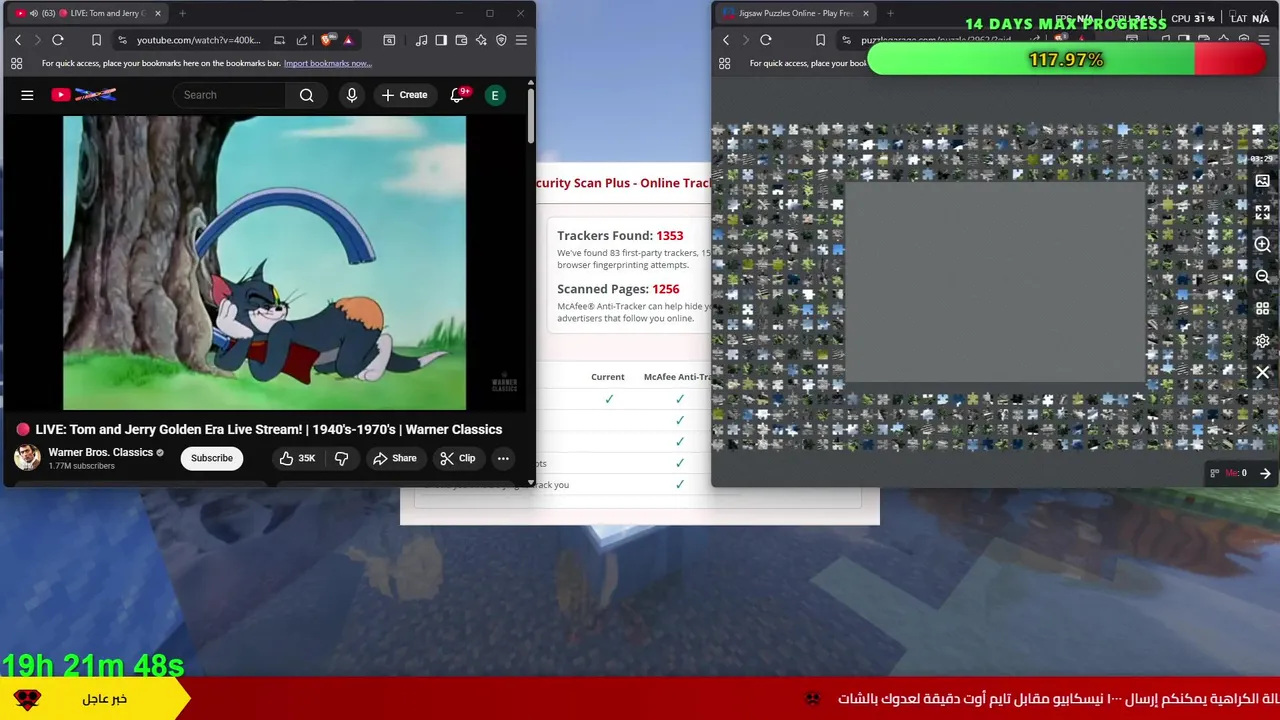This screenshot has width=1280, height=720.
Task: Click the Scanned Pages 1256 text
Action: coord(618,289)
